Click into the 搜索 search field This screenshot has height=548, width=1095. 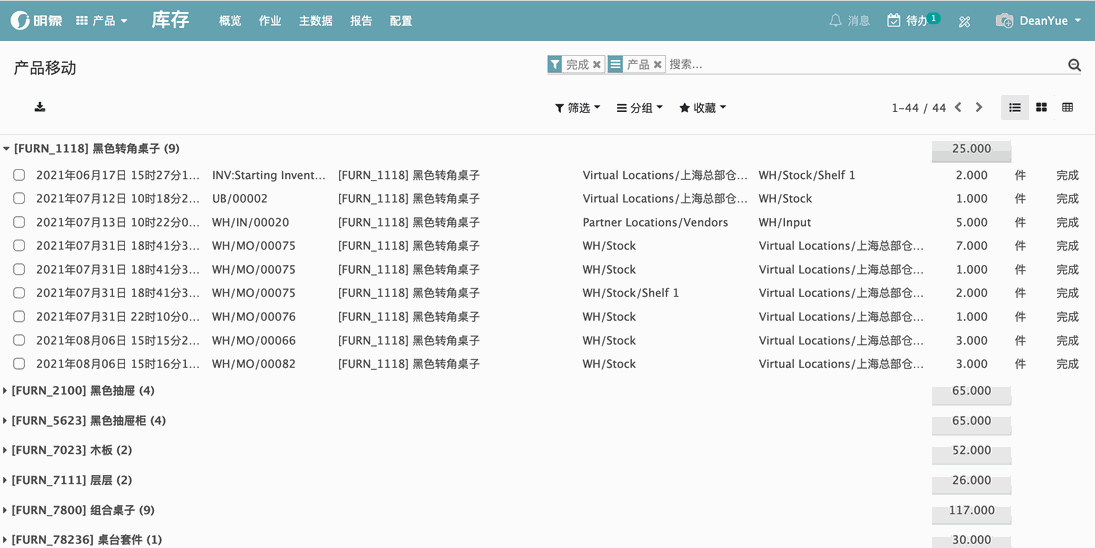tap(860, 65)
